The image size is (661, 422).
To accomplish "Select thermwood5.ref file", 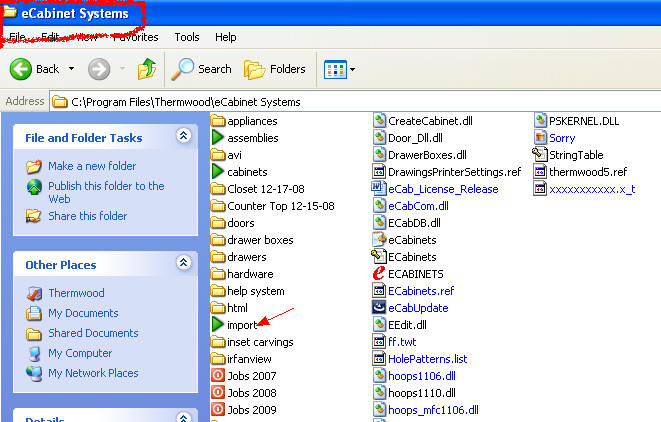I will coord(580,172).
